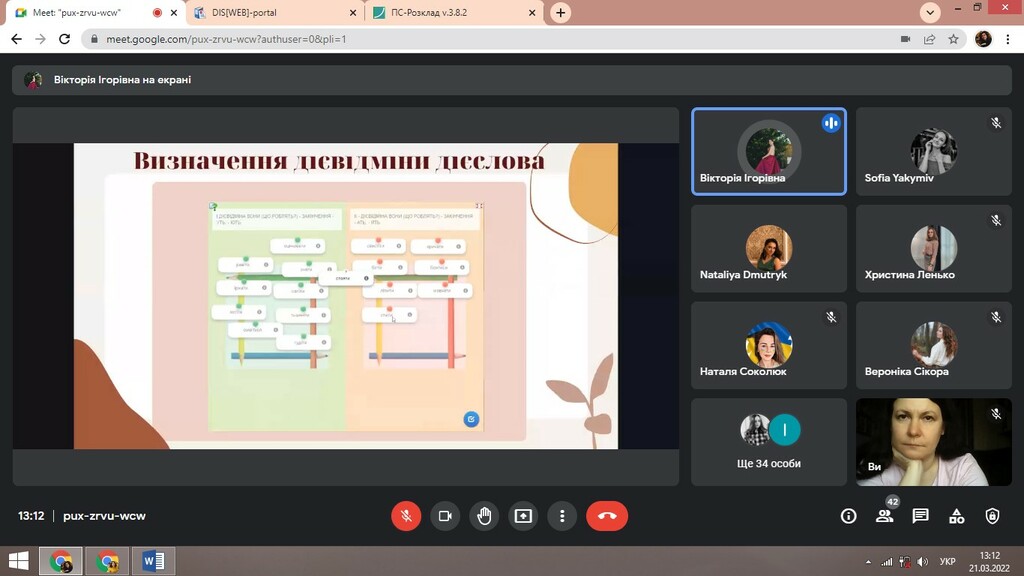This screenshot has width=1024, height=576.
Task: Open the chat panel icon
Action: [x=921, y=516]
